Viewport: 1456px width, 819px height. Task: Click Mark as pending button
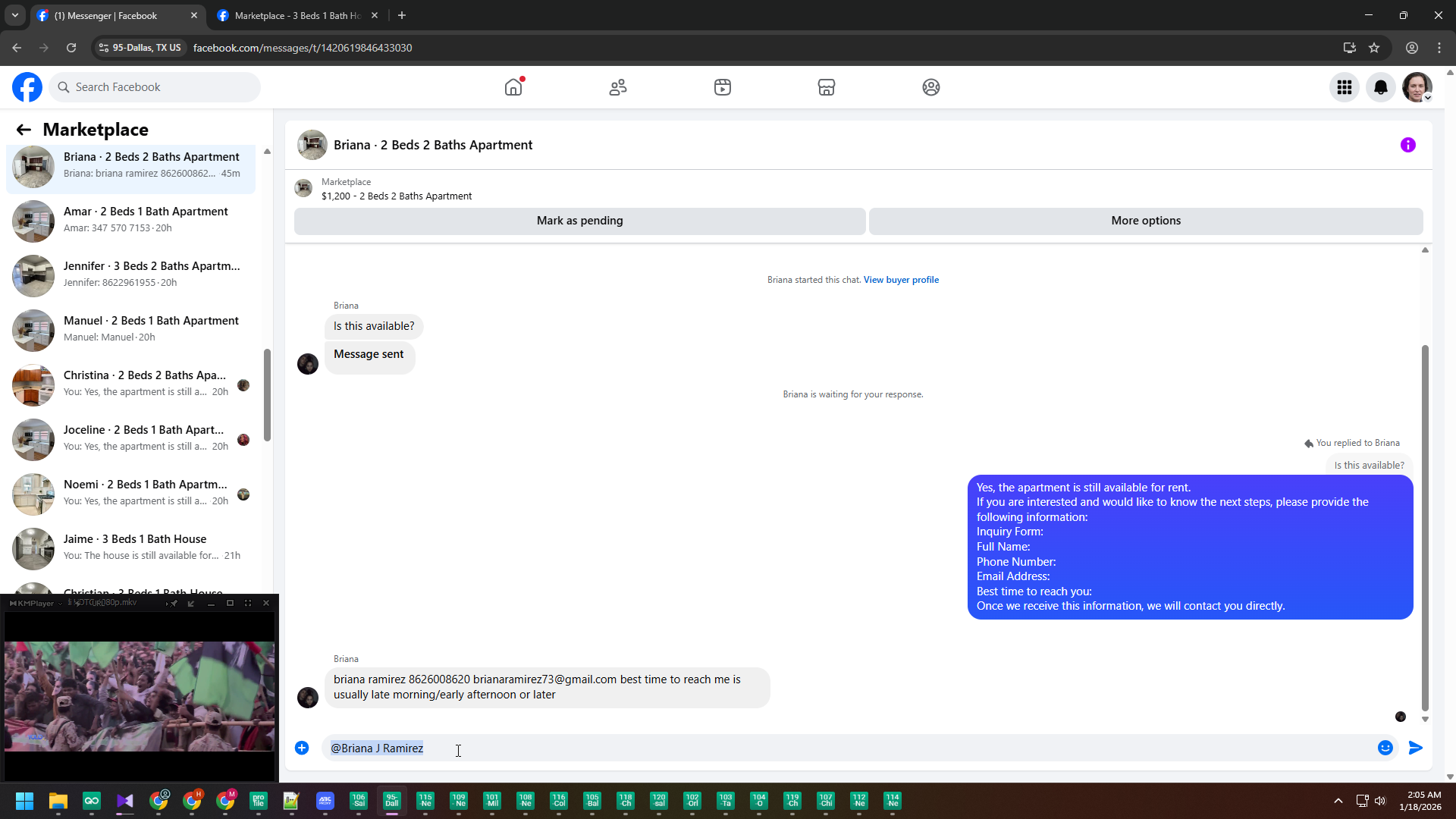579,221
